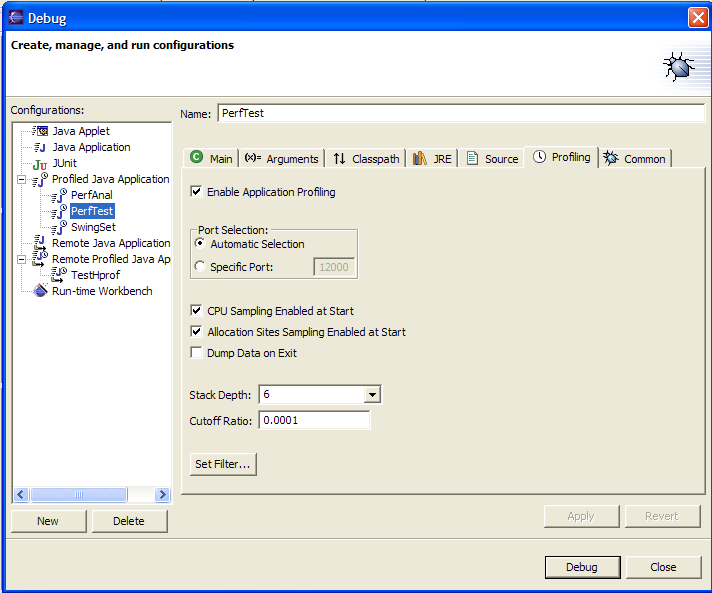Click the Debug button

581,567
